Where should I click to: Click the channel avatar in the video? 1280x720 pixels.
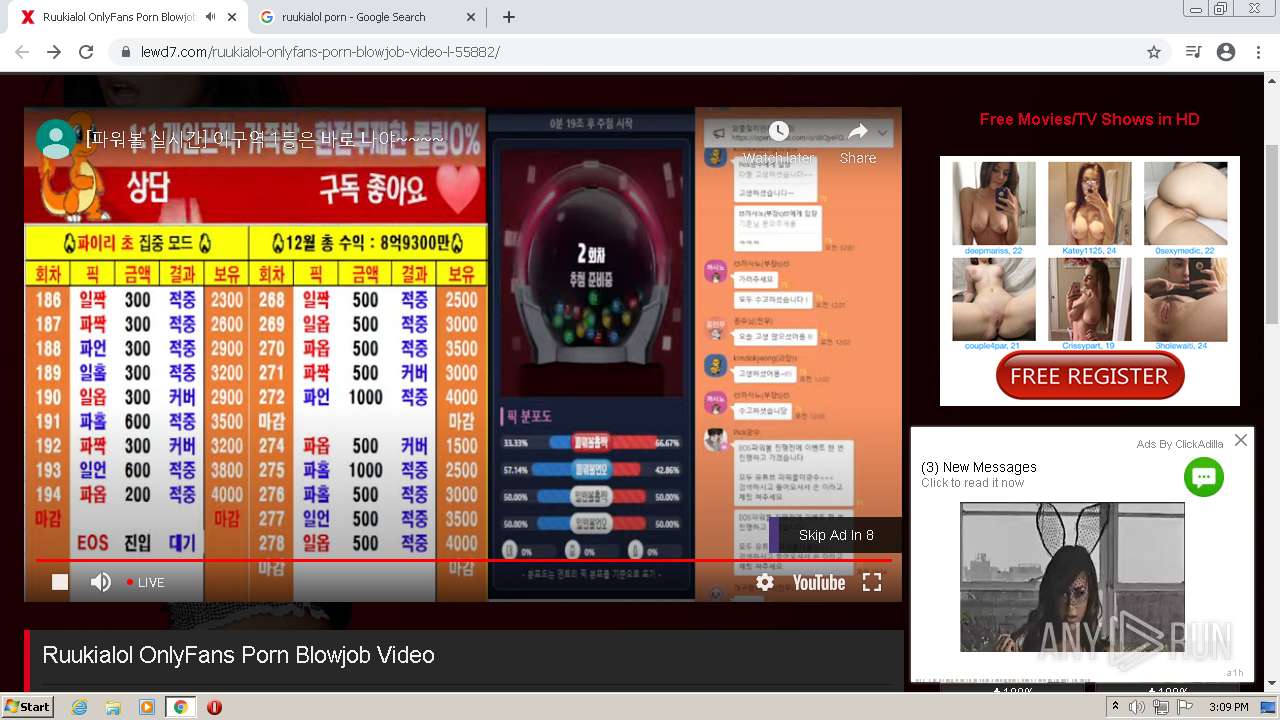pyautogui.click(x=56, y=139)
